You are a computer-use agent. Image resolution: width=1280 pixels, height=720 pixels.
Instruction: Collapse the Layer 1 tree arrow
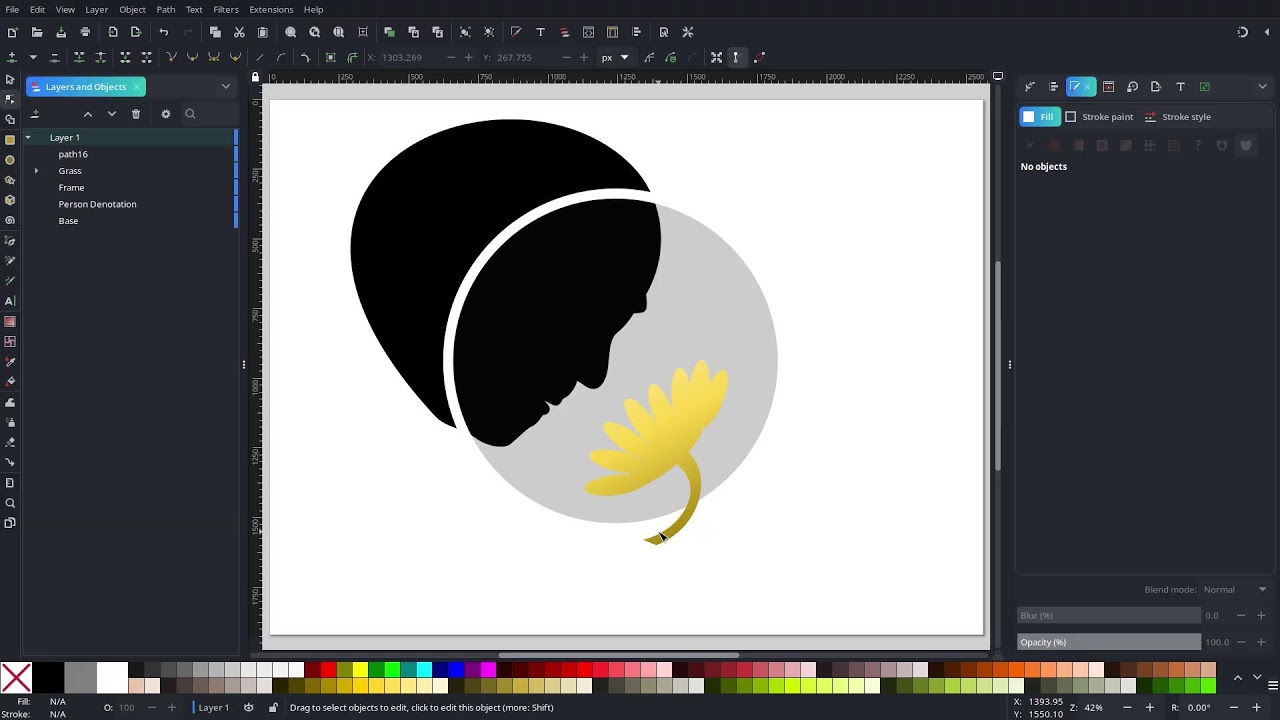click(28, 137)
